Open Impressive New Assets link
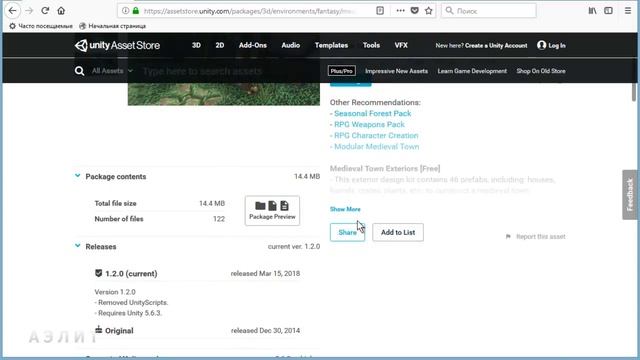Screen dimensions: 640x360 (x=396, y=71)
